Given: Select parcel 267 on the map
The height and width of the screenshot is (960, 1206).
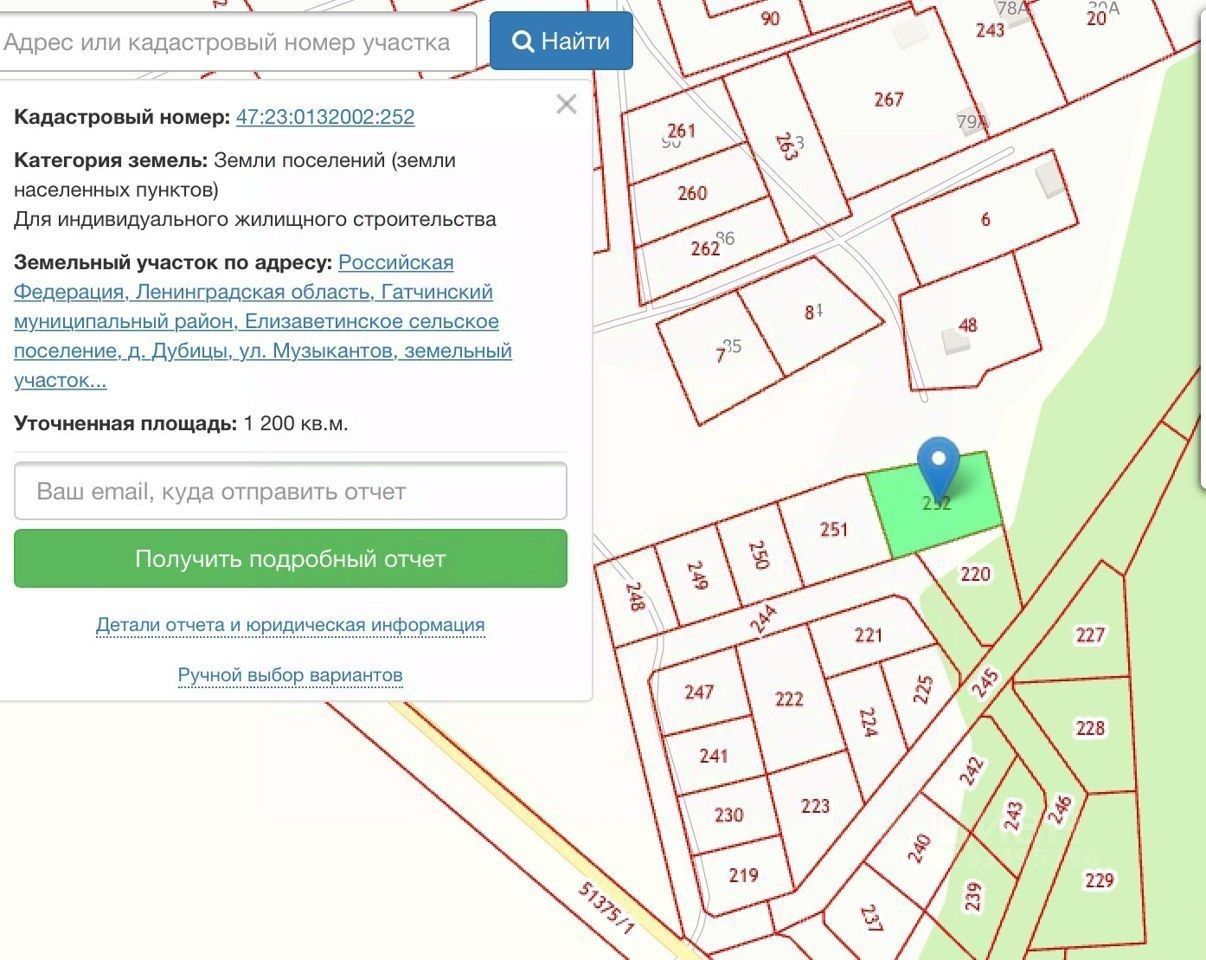Looking at the screenshot, I should click(888, 99).
